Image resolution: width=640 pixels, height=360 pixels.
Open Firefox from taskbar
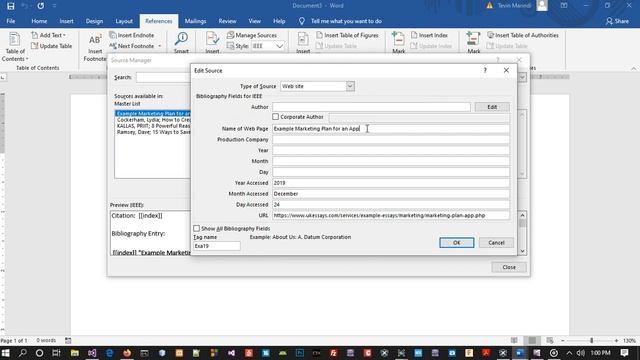click(127, 353)
